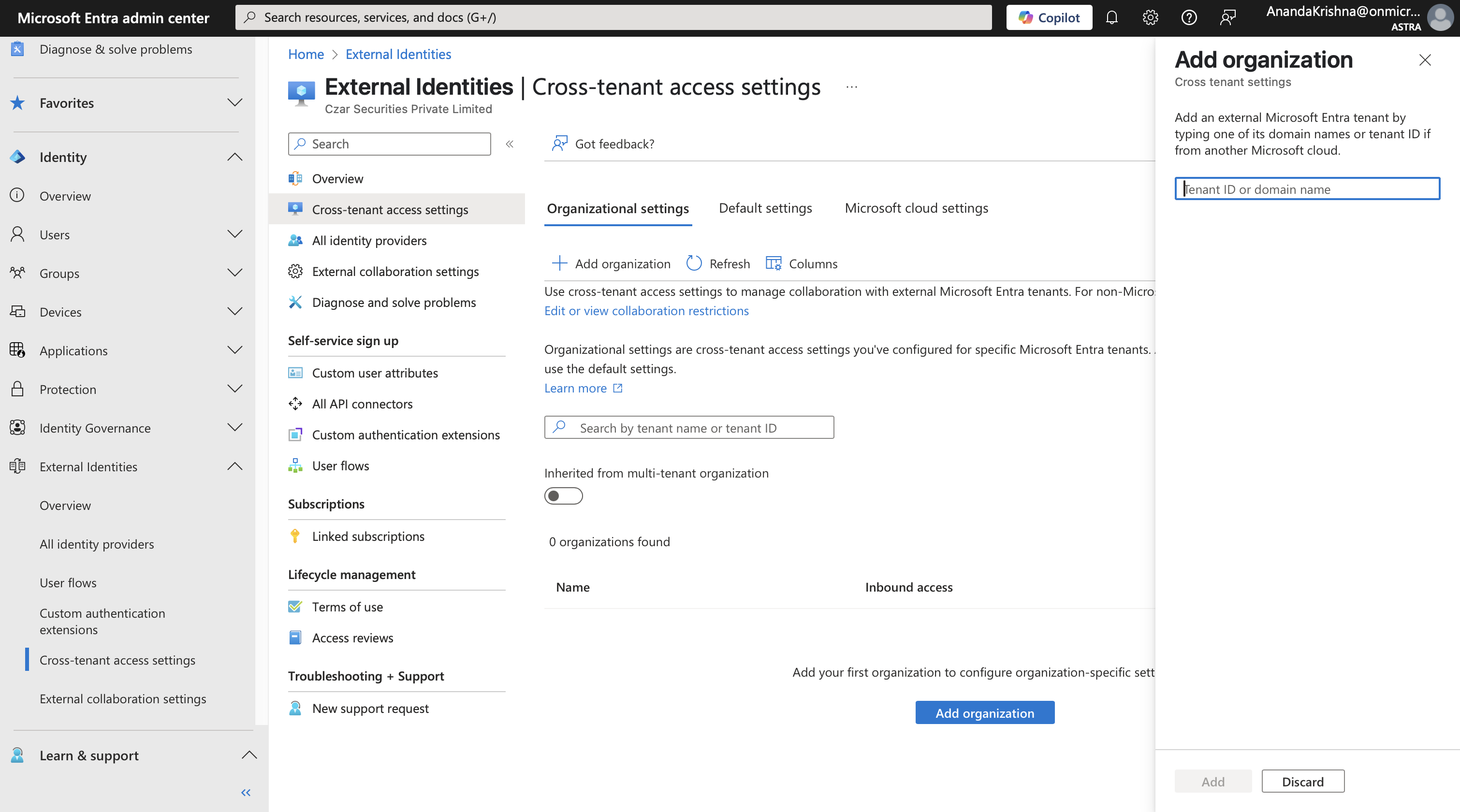Image resolution: width=1460 pixels, height=812 pixels.
Task: Open the help question mark icon
Action: click(x=1188, y=17)
